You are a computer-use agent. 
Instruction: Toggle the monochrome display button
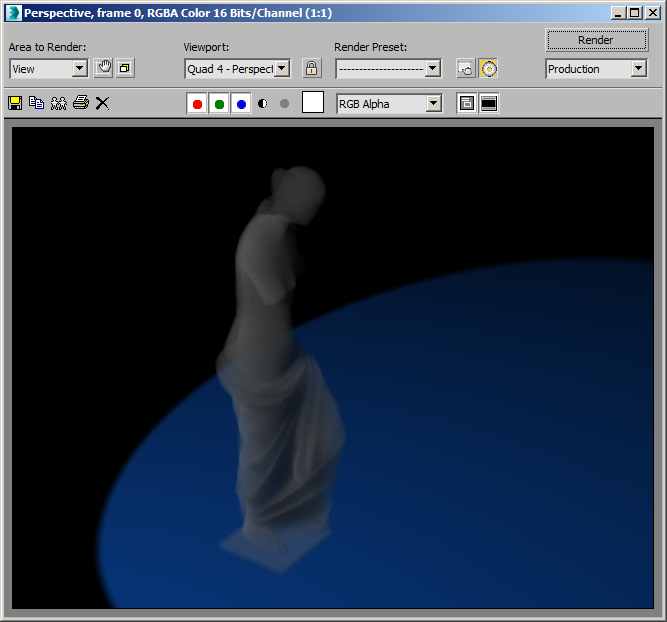285,103
